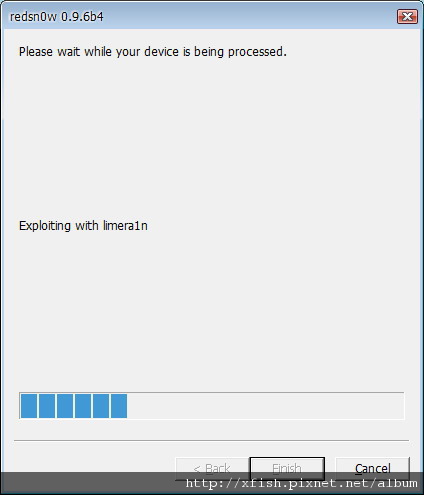Click the 'Exploiting with limera1n' status text
This screenshot has width=424, height=495.
click(83, 226)
